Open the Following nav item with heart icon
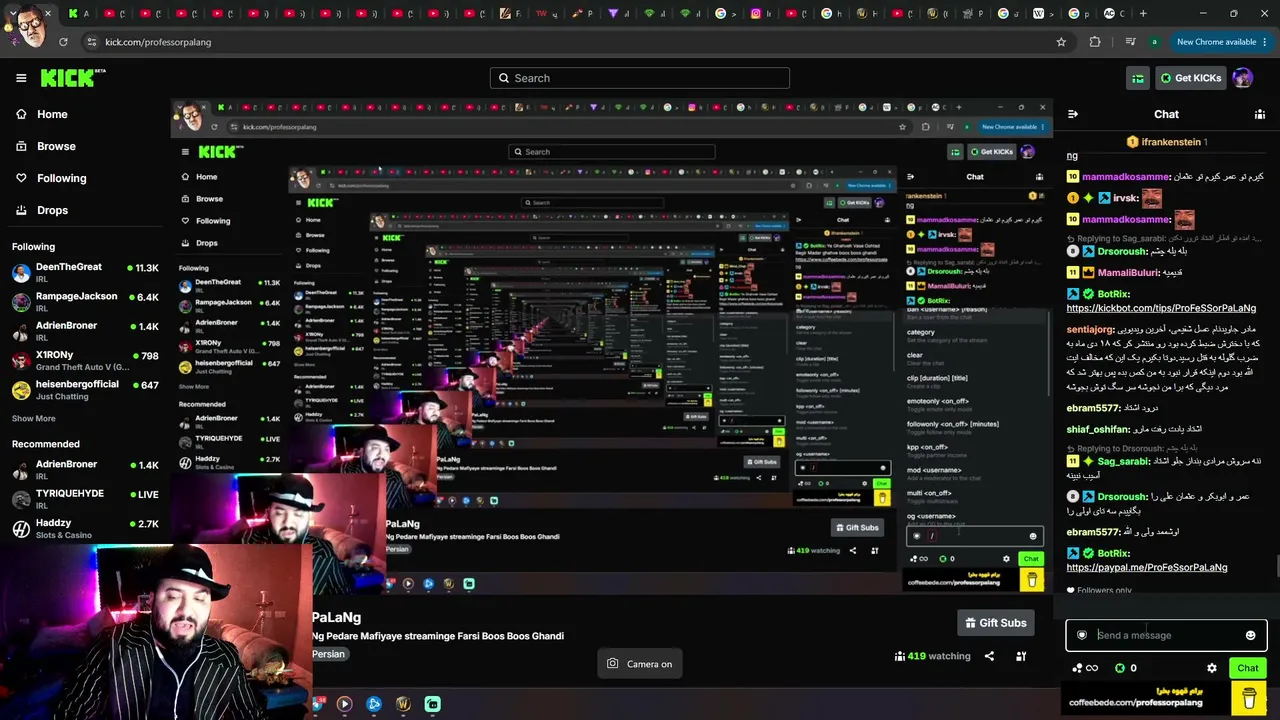This screenshot has width=1280, height=720. click(x=61, y=178)
